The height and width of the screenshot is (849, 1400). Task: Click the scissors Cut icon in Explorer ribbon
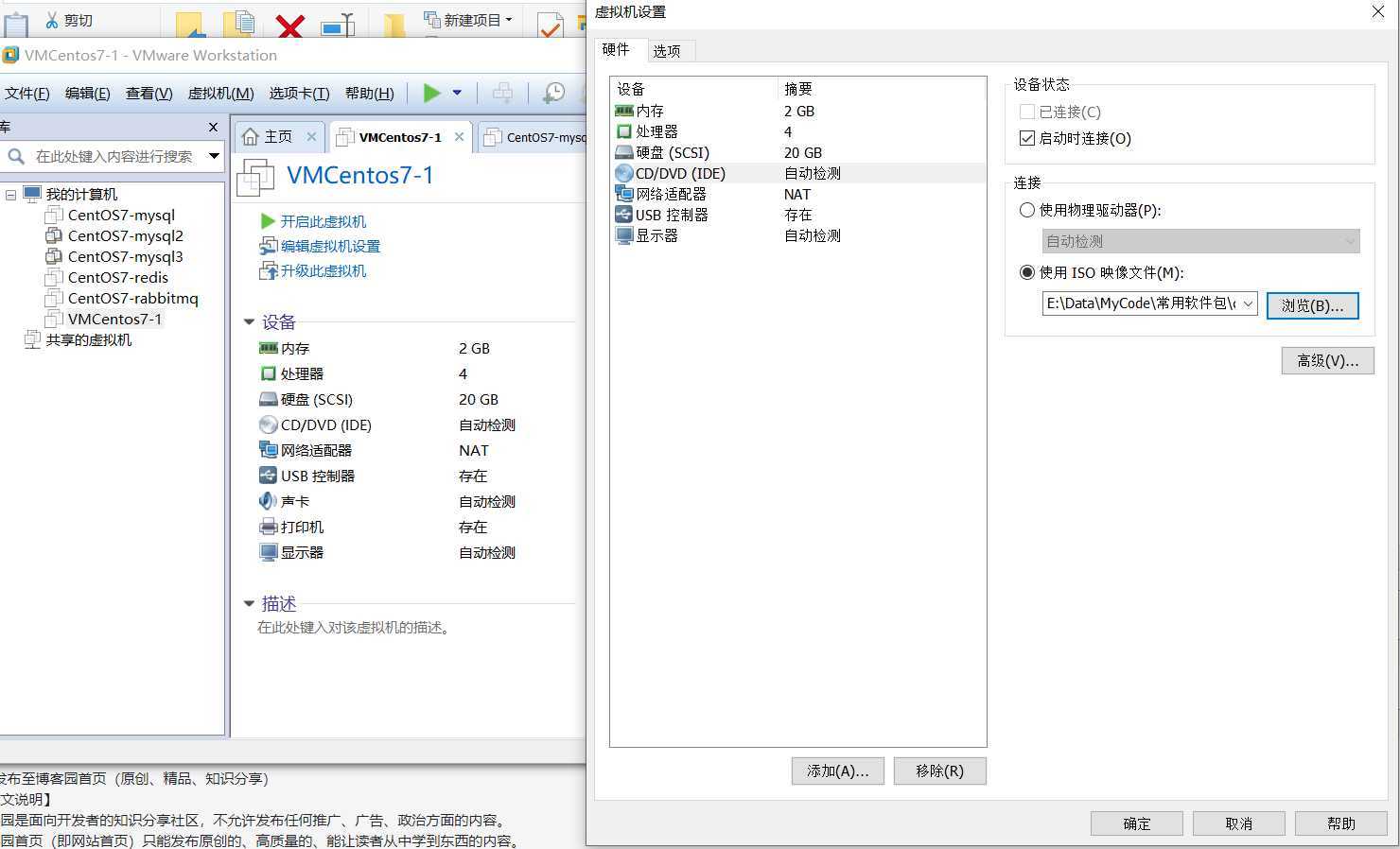(52, 20)
